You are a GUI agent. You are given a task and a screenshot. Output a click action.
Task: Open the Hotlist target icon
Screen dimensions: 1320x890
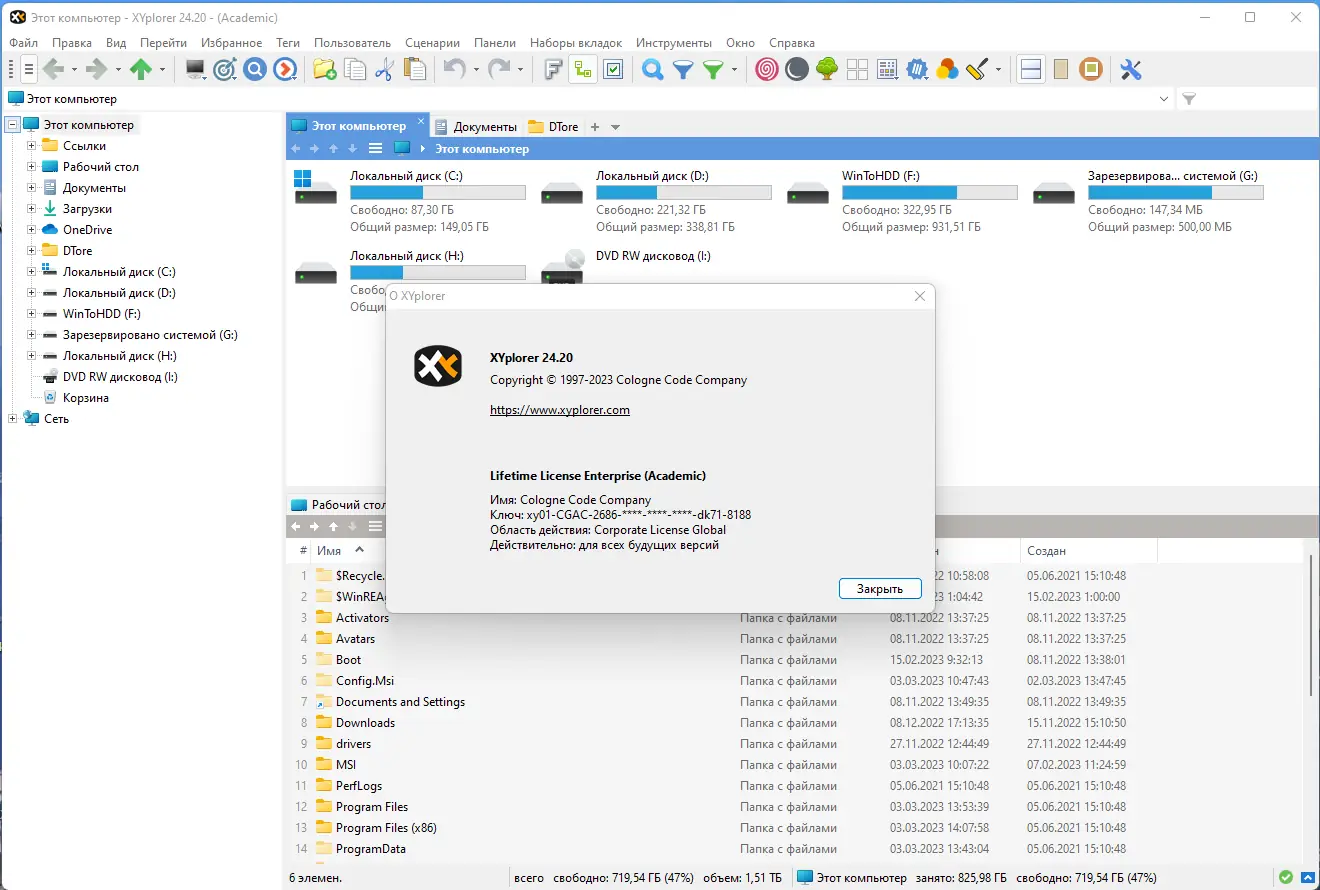point(225,69)
